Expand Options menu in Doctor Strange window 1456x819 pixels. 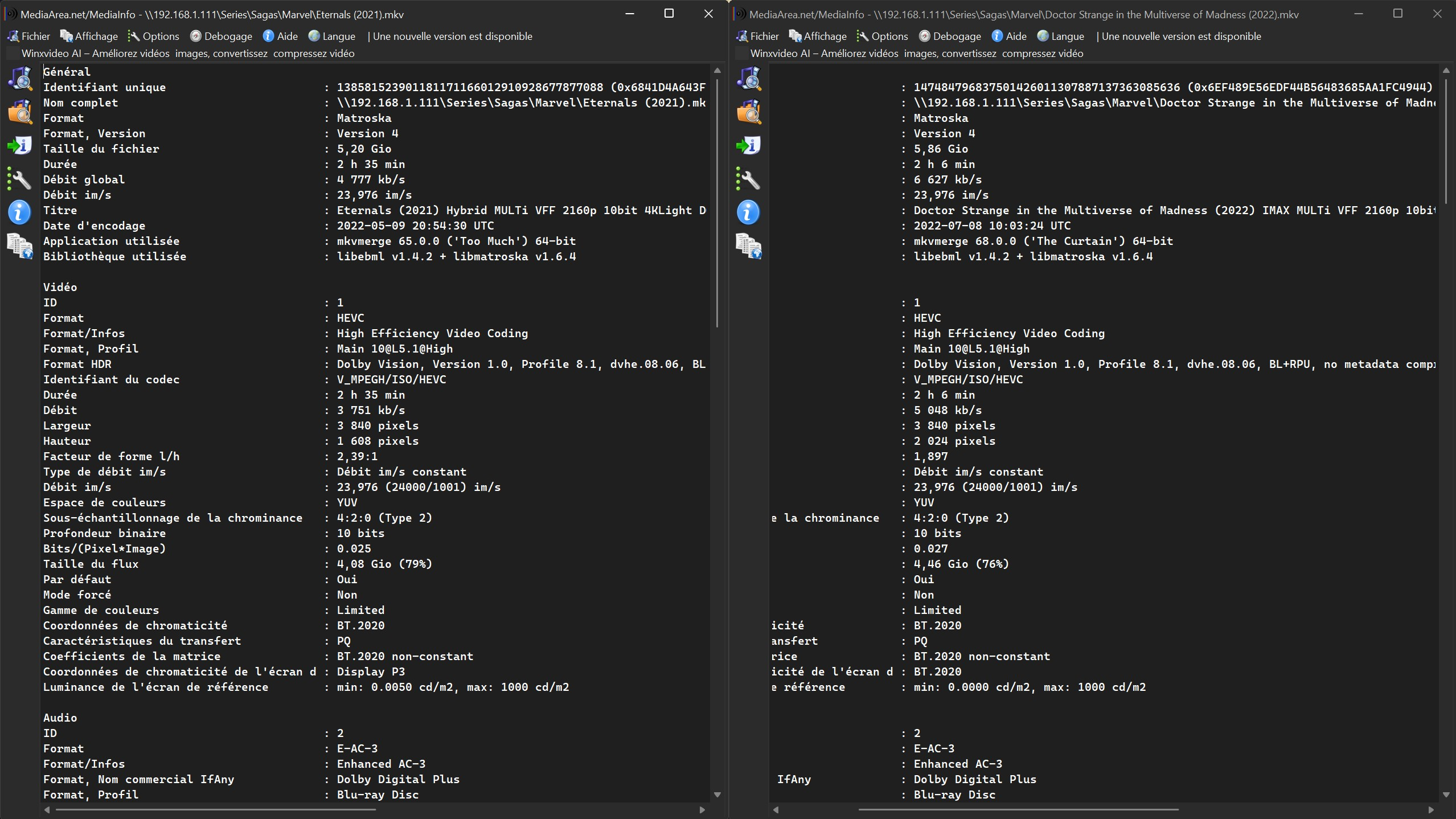pyautogui.click(x=882, y=36)
